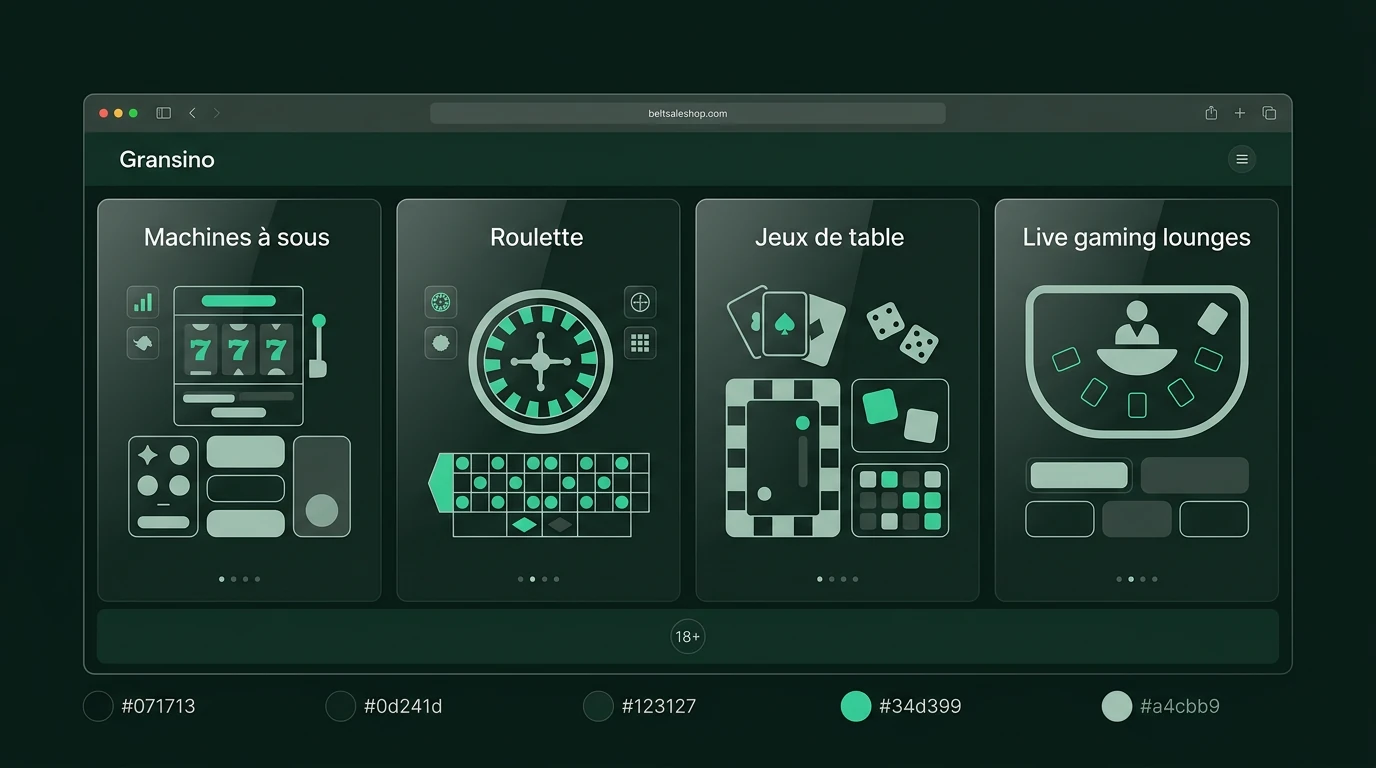Click the crosshair circle icon in Roulette card
The height and width of the screenshot is (768, 1376).
(640, 302)
